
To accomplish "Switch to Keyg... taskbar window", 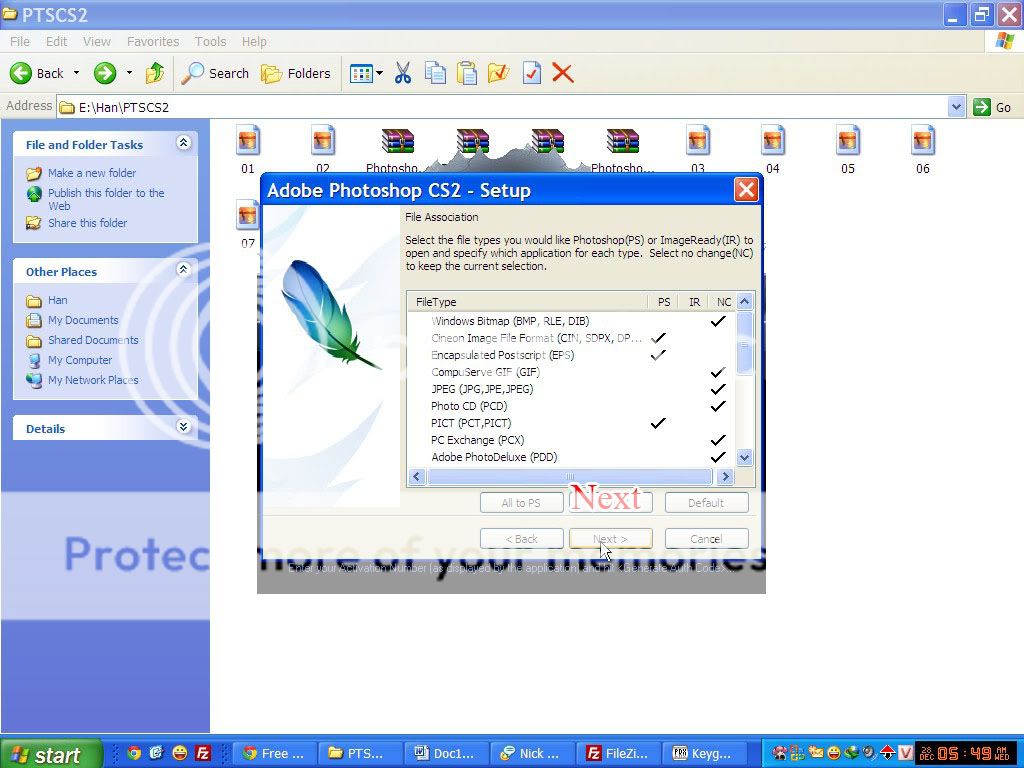I will pyautogui.click(x=703, y=754).
